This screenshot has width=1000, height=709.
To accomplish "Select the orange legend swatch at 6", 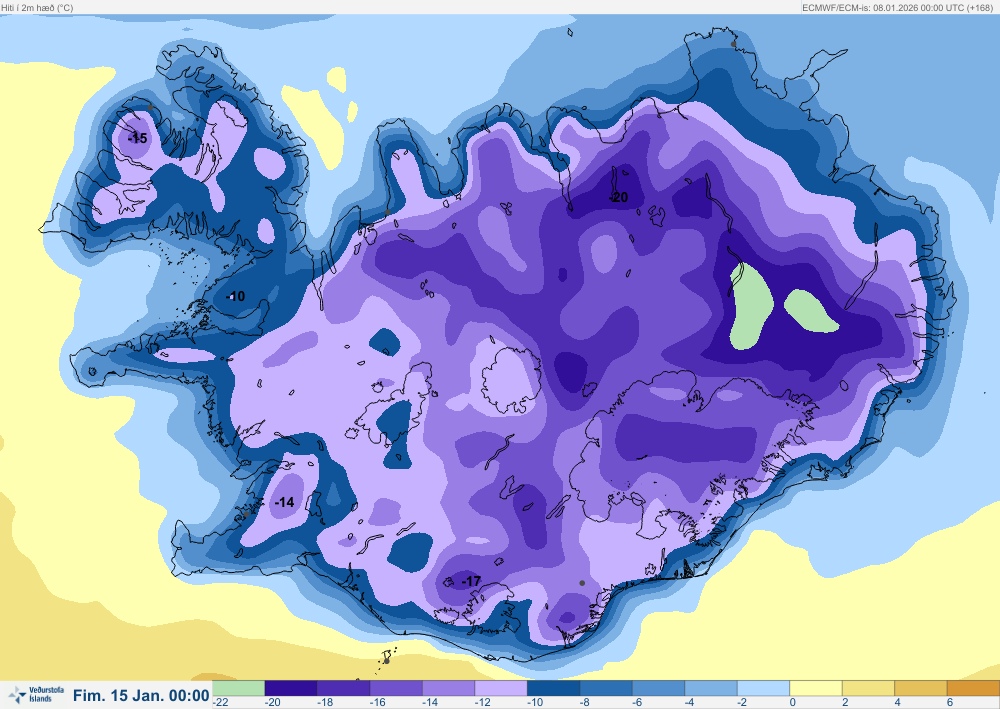I will click(x=973, y=688).
